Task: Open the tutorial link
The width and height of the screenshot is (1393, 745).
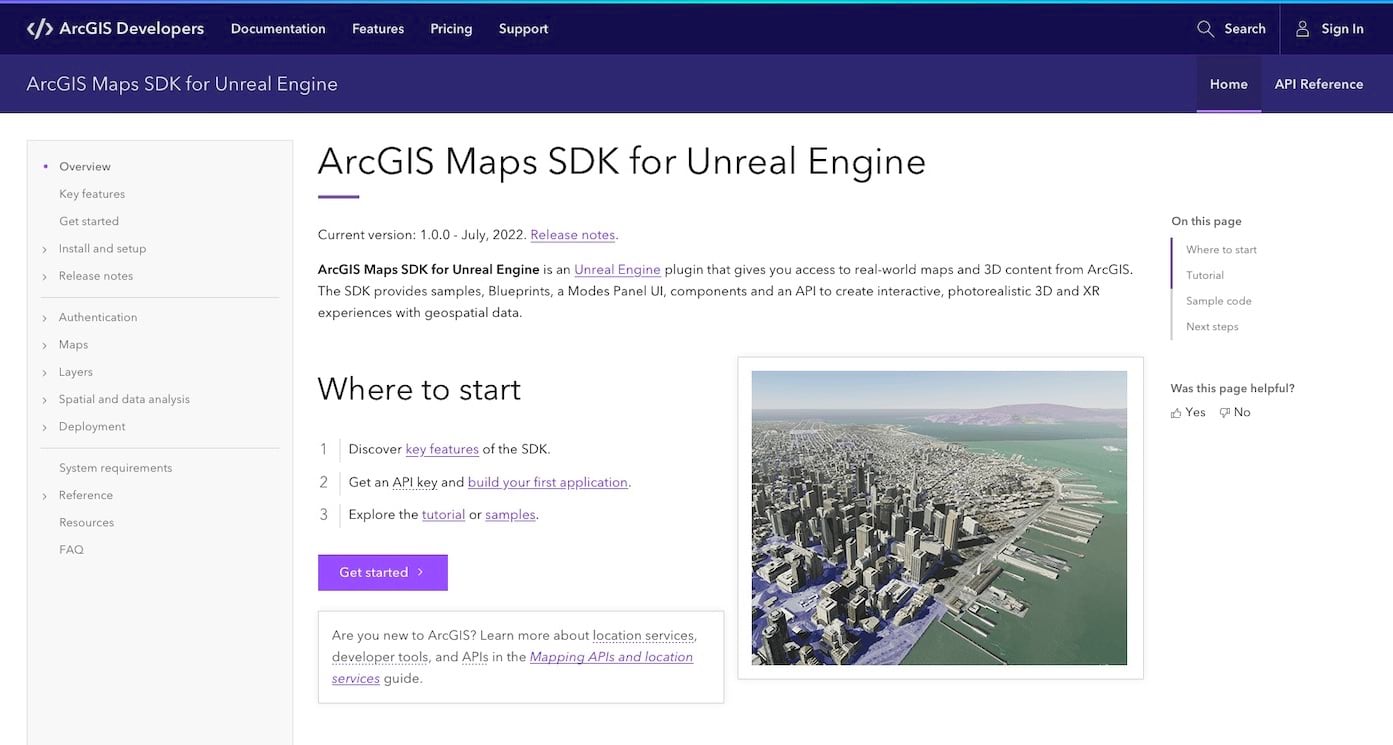Action: coord(443,515)
